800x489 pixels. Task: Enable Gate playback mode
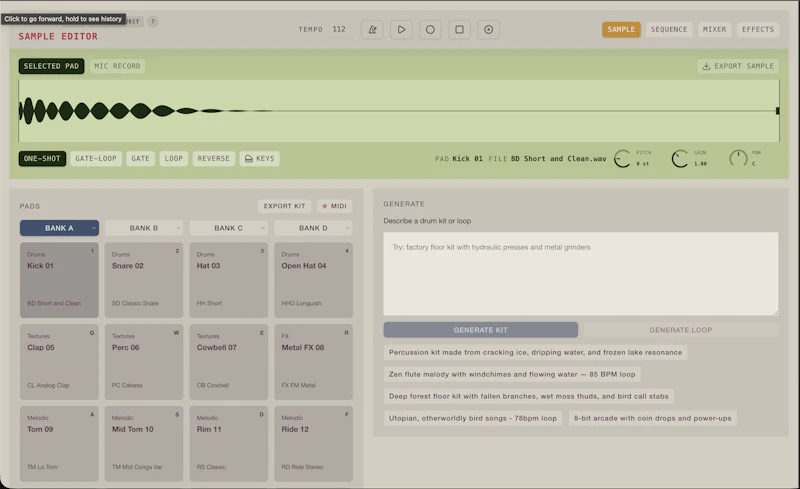pyautogui.click(x=140, y=159)
